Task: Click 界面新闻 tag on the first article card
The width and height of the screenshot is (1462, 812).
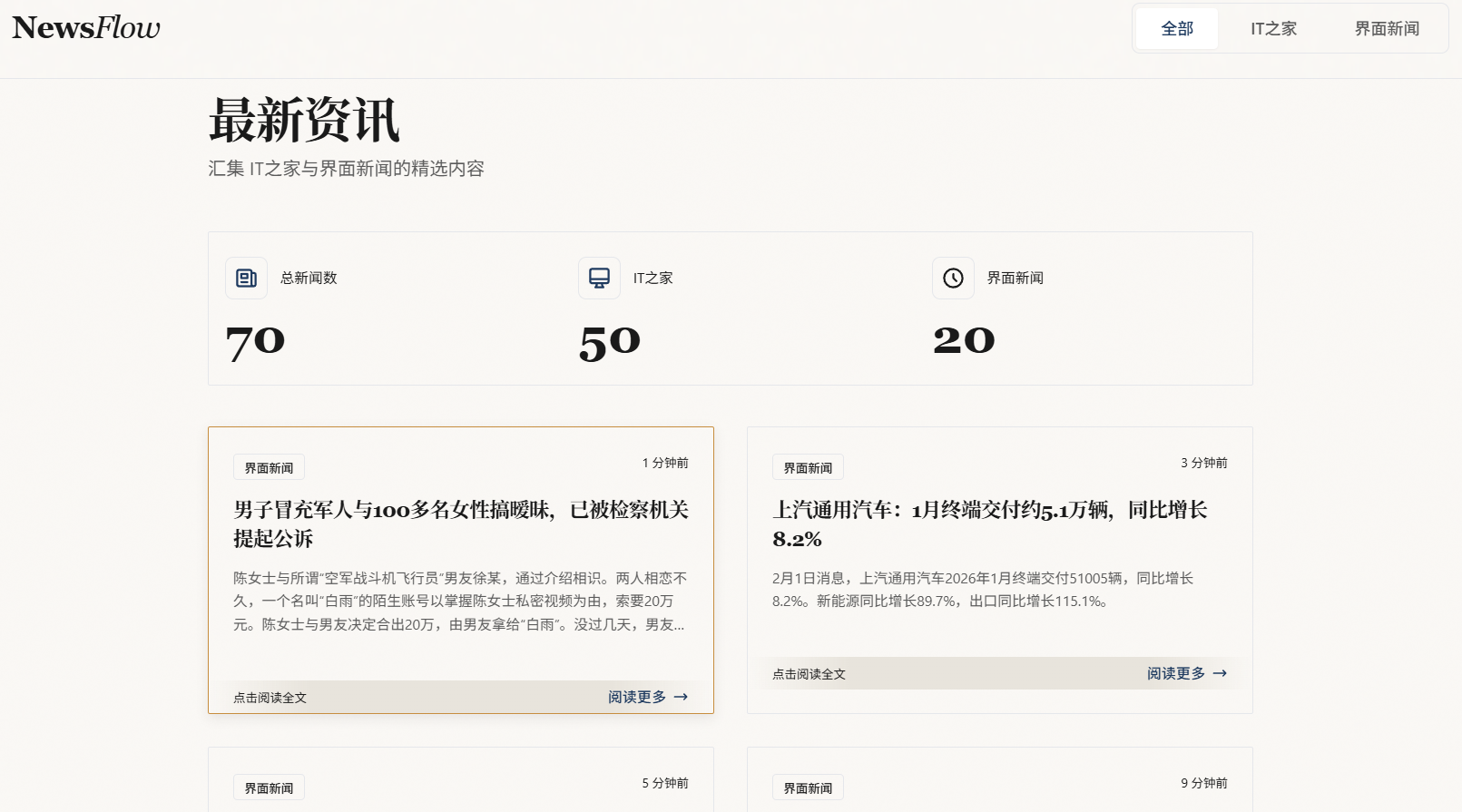Action: click(269, 468)
